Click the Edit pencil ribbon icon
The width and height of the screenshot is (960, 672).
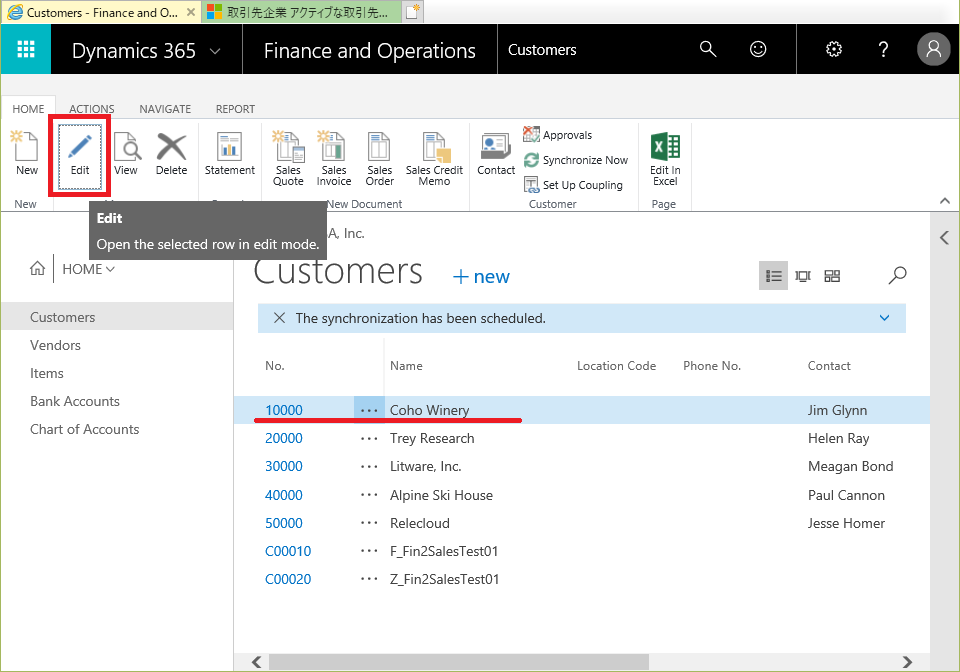[80, 154]
